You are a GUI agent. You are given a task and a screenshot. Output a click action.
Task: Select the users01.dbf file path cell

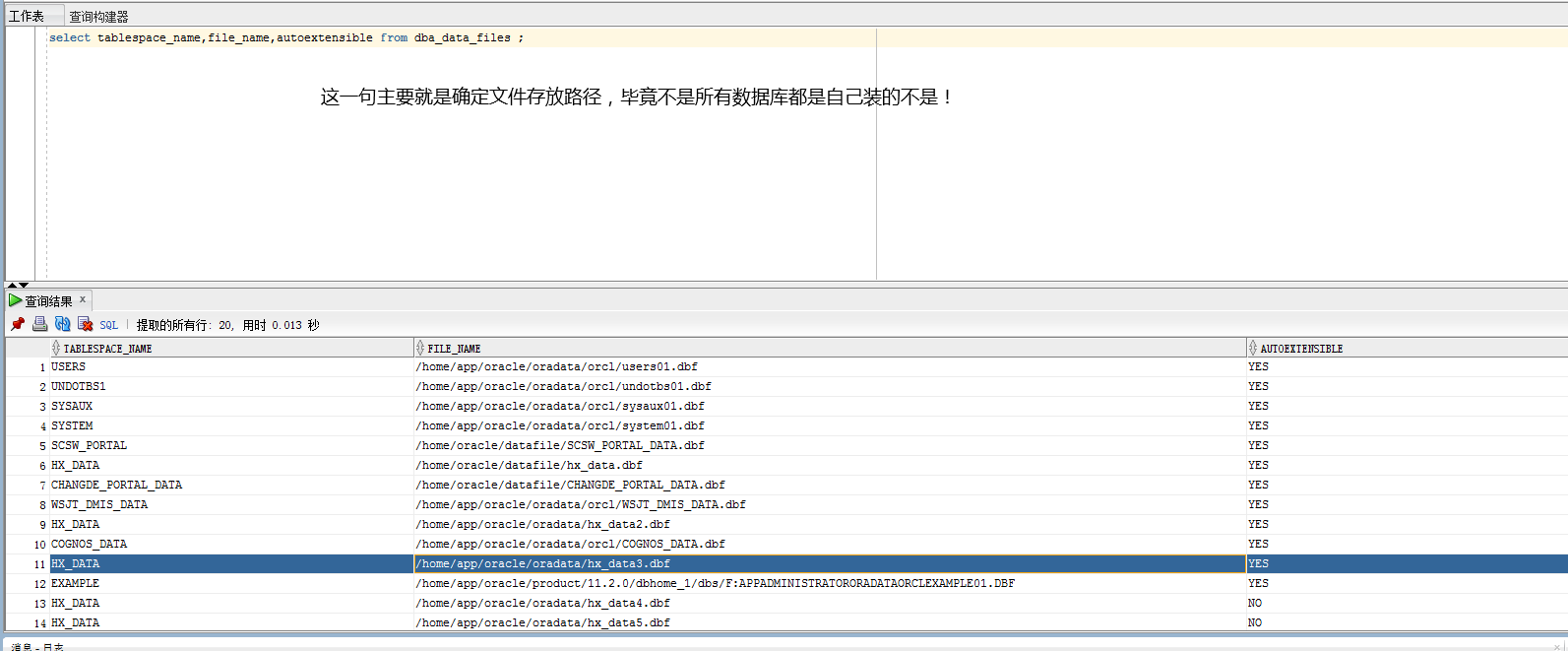click(830, 366)
